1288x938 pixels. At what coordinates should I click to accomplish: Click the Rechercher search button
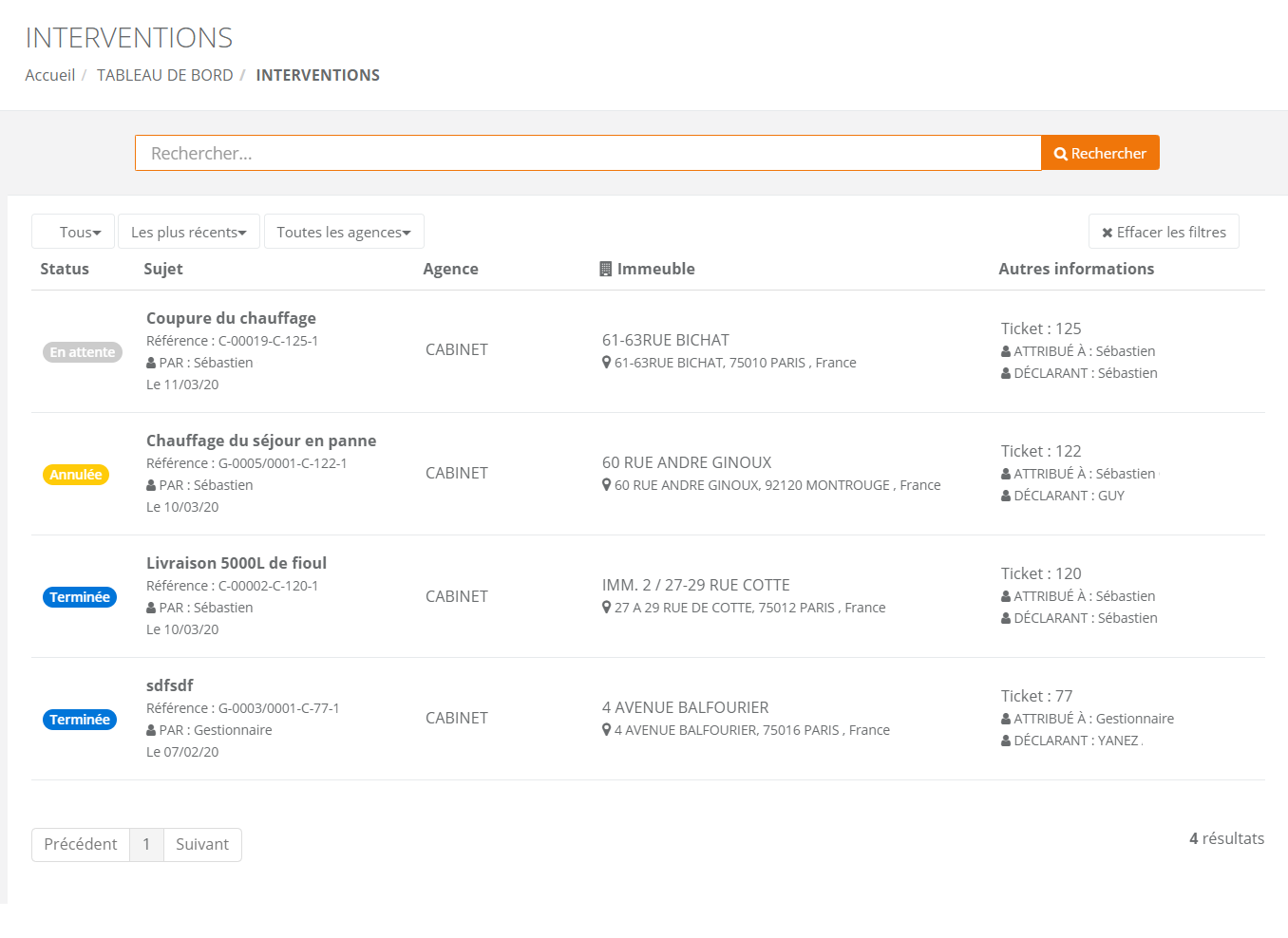(1100, 153)
